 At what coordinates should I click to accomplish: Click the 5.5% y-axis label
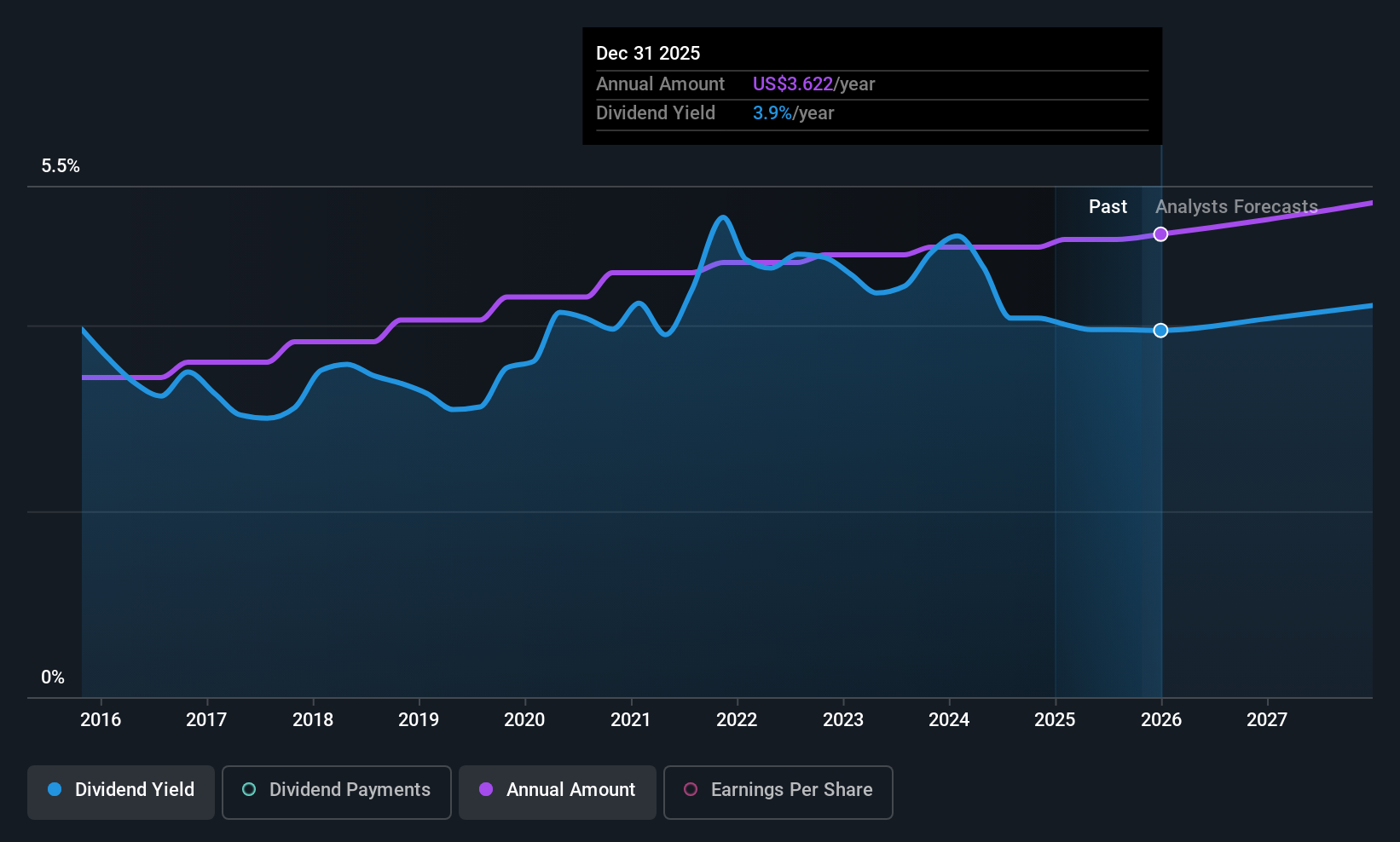click(61, 166)
